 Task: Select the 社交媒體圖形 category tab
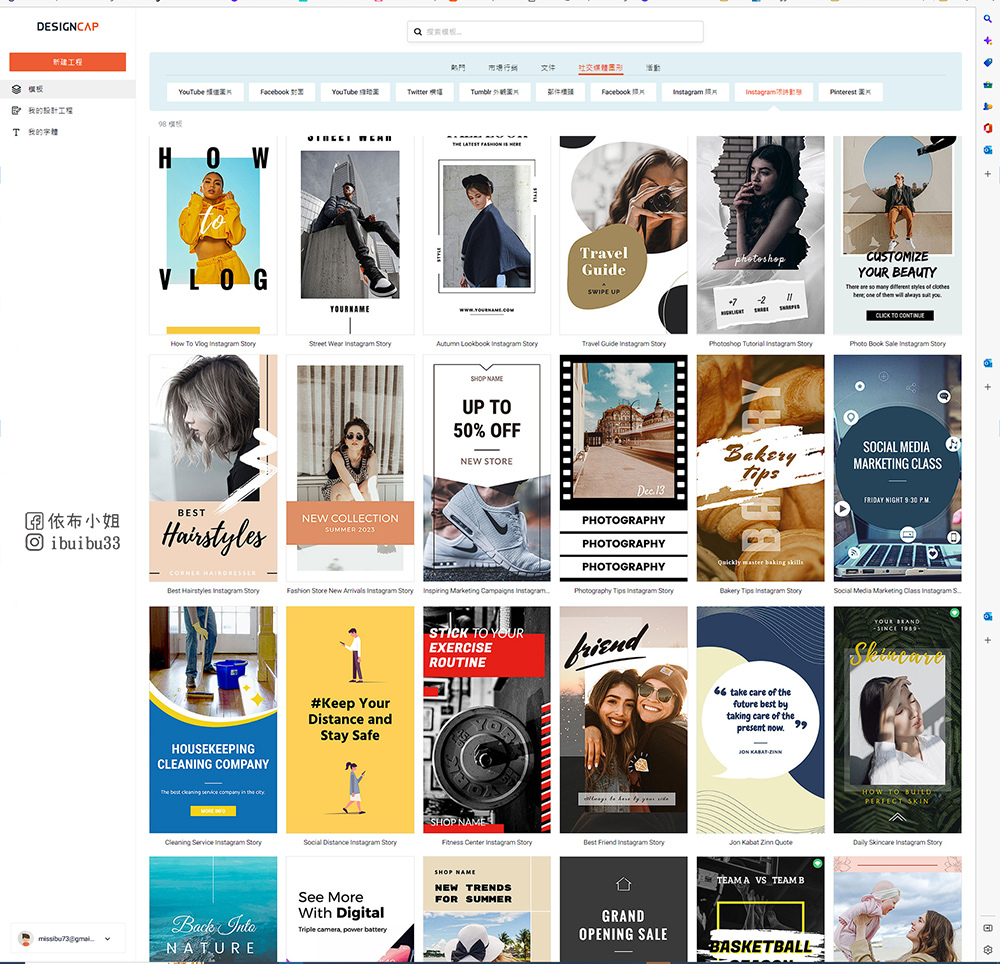600,68
